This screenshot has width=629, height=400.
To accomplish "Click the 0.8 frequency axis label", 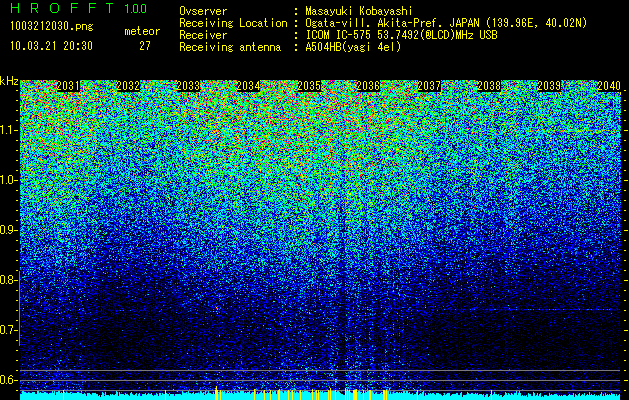I will (x=8, y=280).
